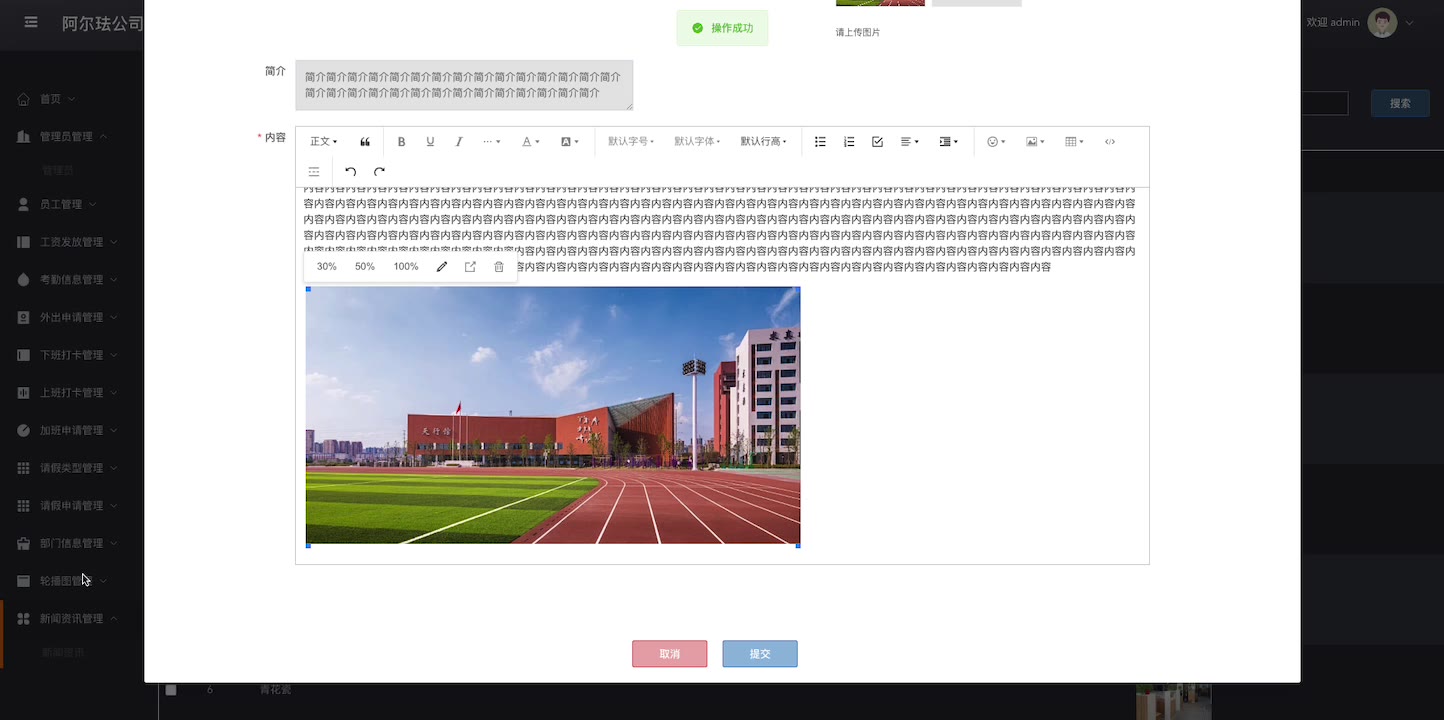Set selected image width to 30%
The image size is (1444, 720).
pos(327,267)
